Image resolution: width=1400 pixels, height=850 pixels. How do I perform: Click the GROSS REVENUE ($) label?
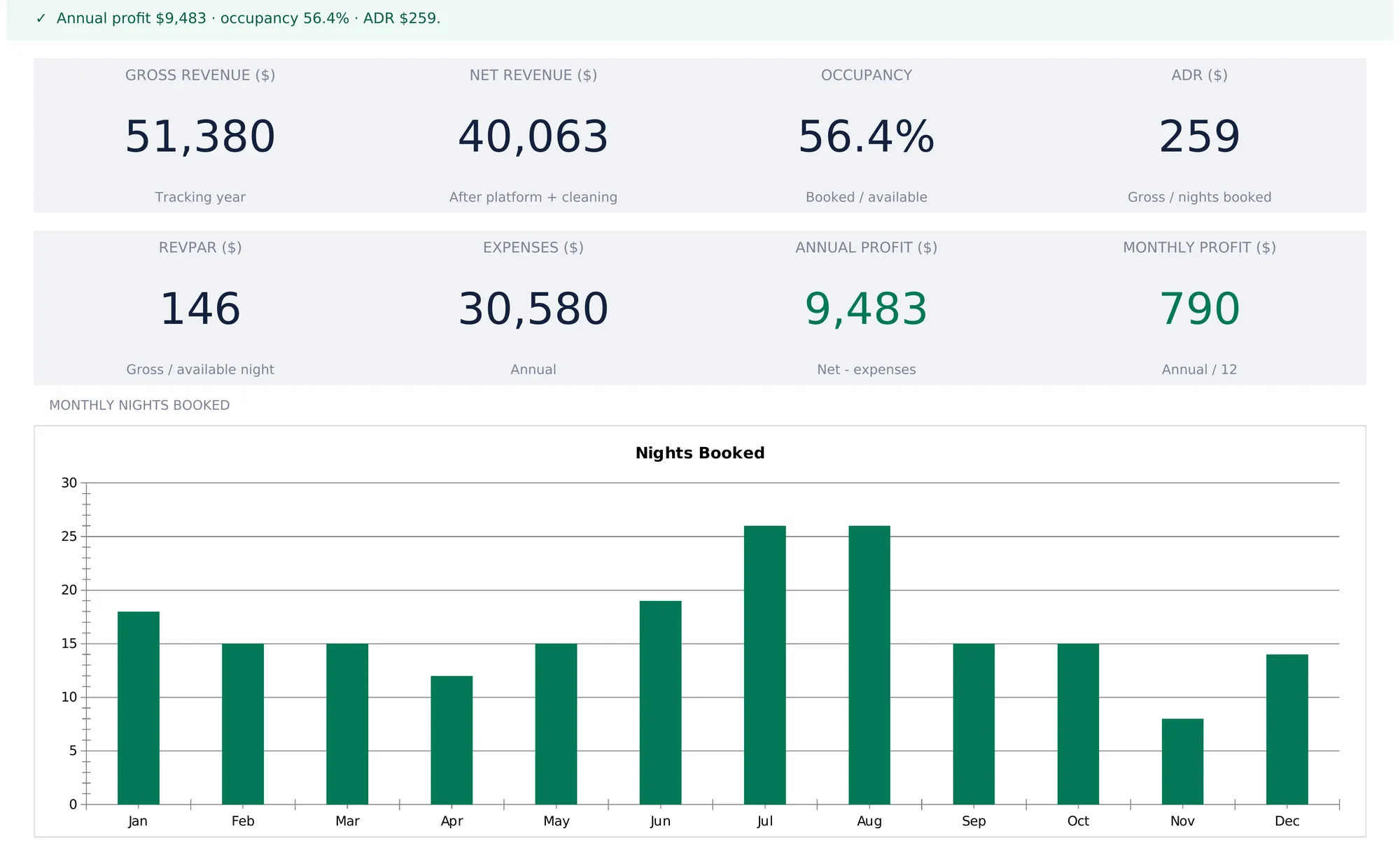[x=200, y=75]
